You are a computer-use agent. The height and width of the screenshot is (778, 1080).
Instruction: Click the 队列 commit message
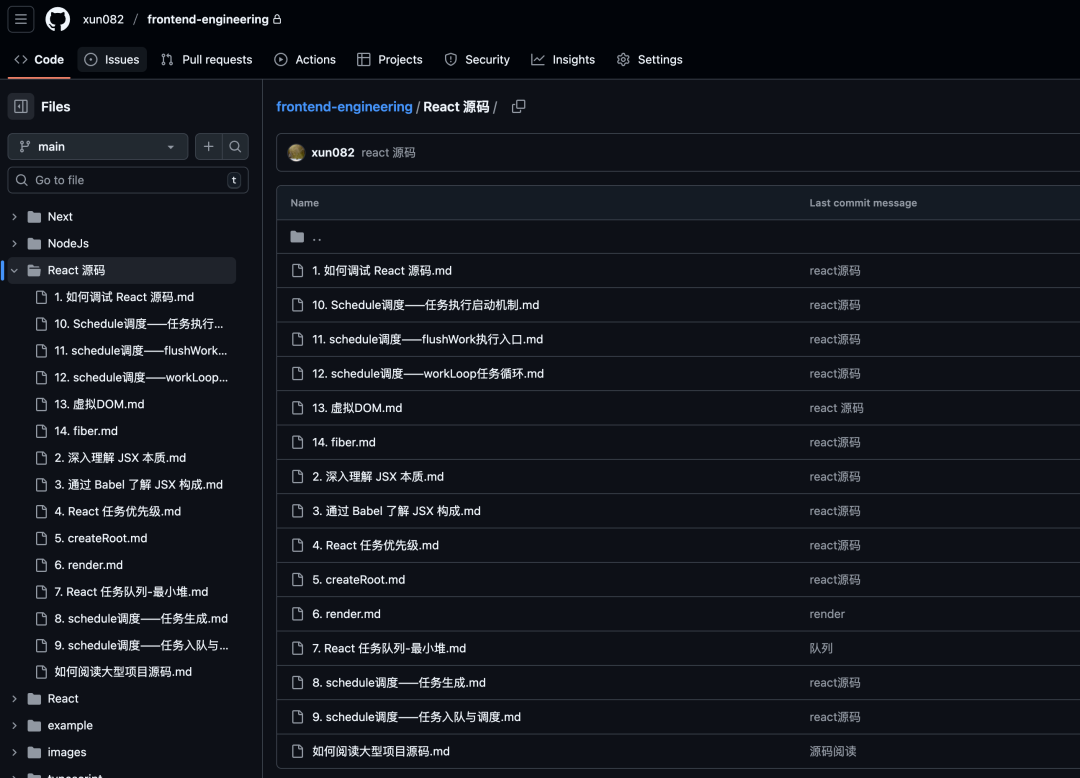pyautogui.click(x=821, y=649)
